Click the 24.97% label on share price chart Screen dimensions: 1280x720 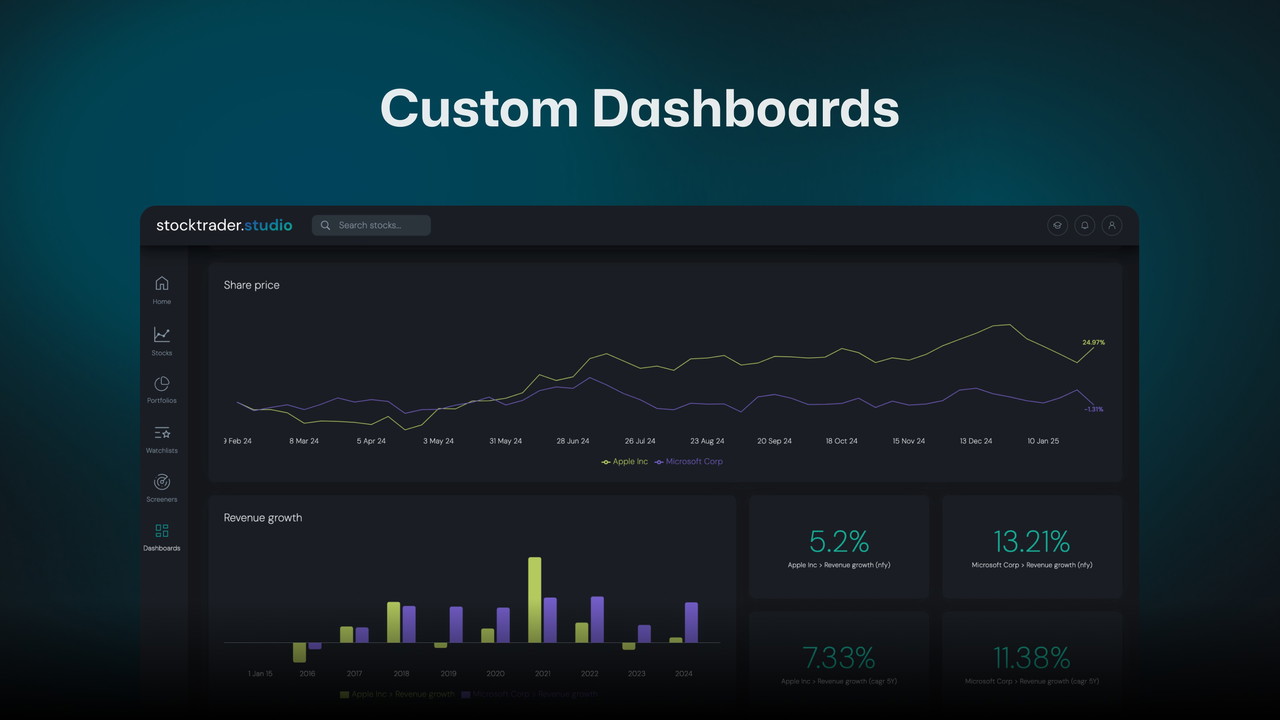click(x=1093, y=343)
